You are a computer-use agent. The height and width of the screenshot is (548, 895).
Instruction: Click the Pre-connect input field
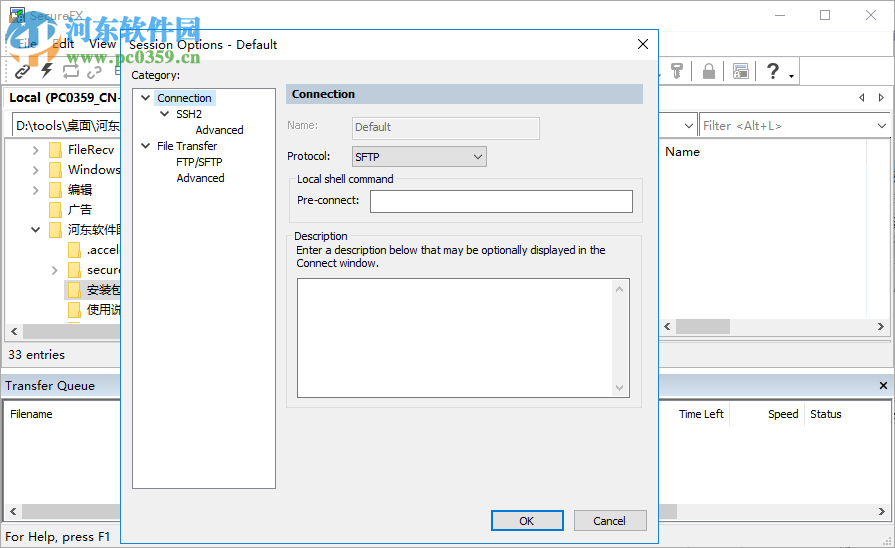click(501, 201)
